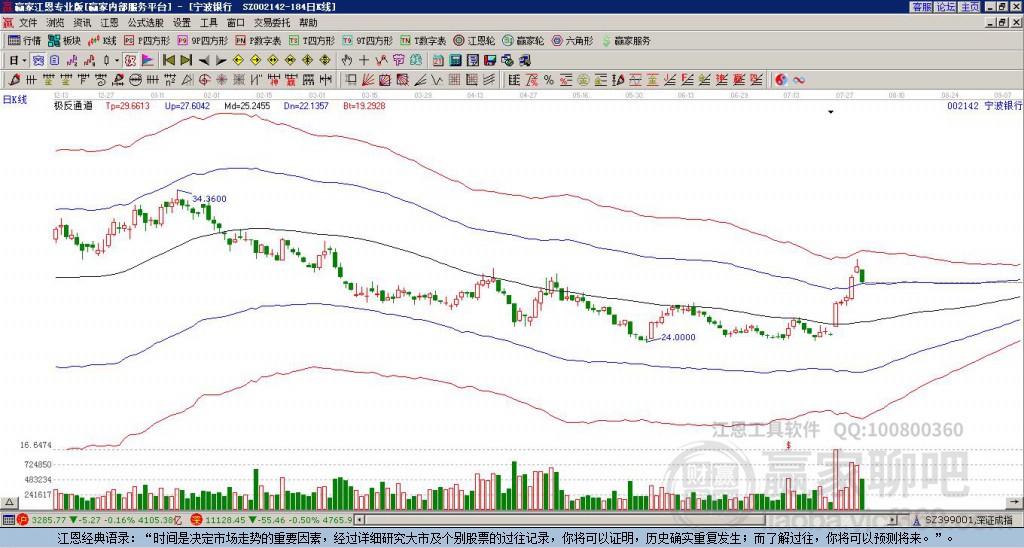This screenshot has width=1024, height=548.
Task: Click the K线 toolbar button
Action: click(102, 40)
